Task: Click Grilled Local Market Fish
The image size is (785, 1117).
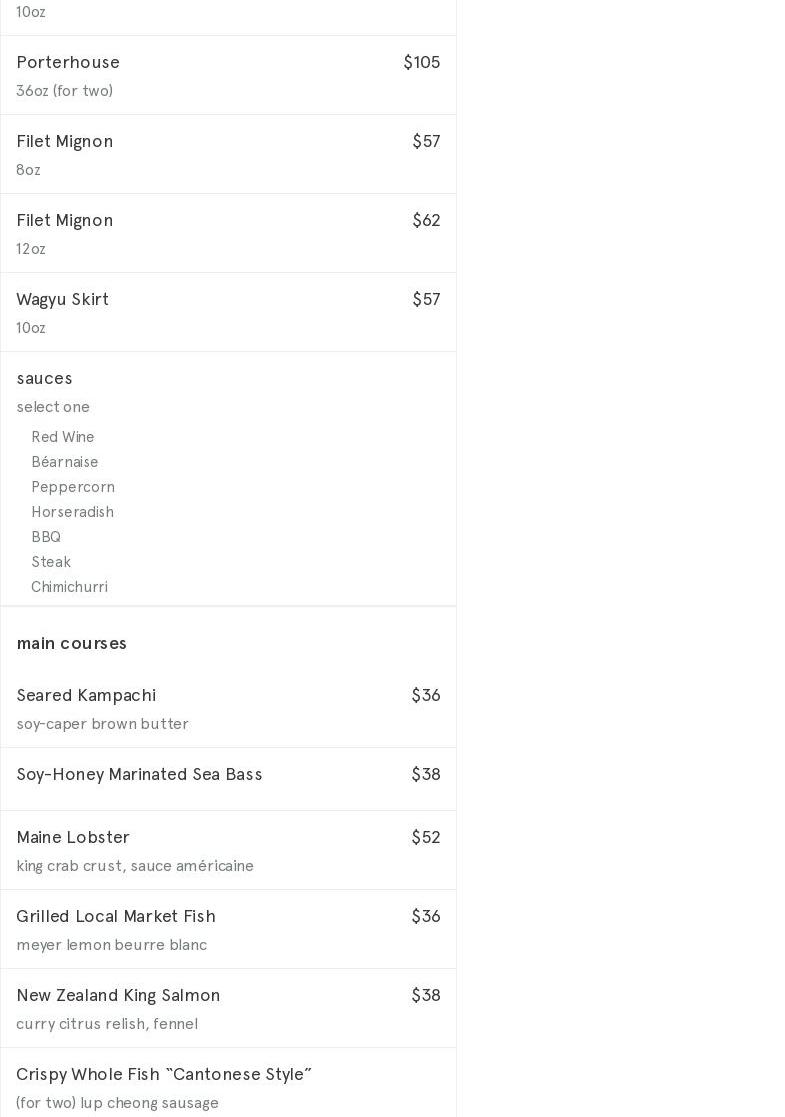Action: point(116,917)
